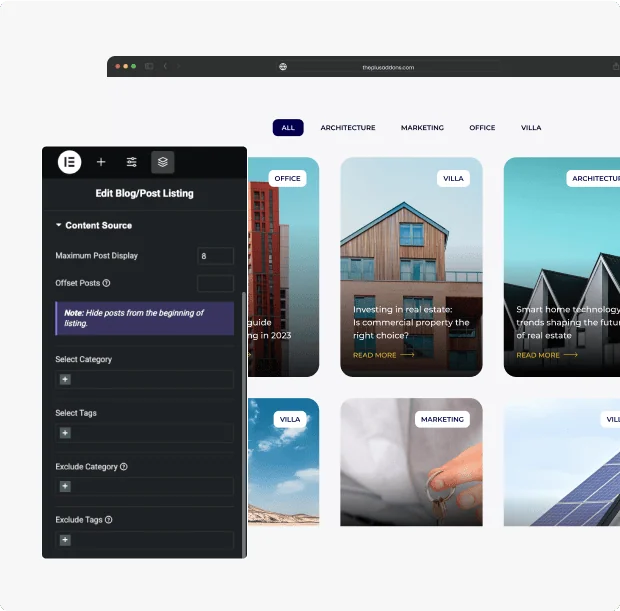Click the Maximum Post Display field
The height and width of the screenshot is (611, 620).
pos(215,256)
